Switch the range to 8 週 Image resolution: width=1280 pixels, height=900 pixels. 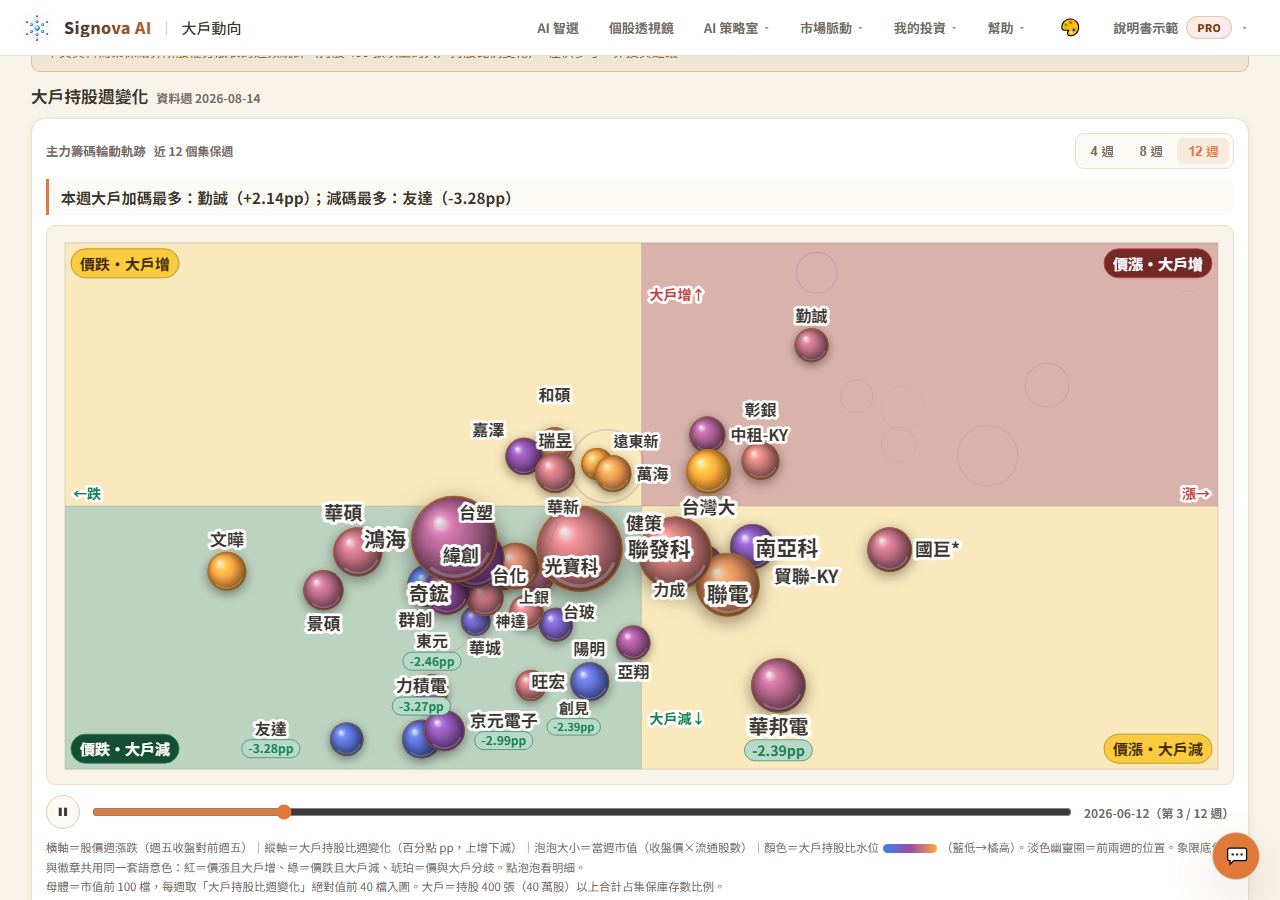1151,151
